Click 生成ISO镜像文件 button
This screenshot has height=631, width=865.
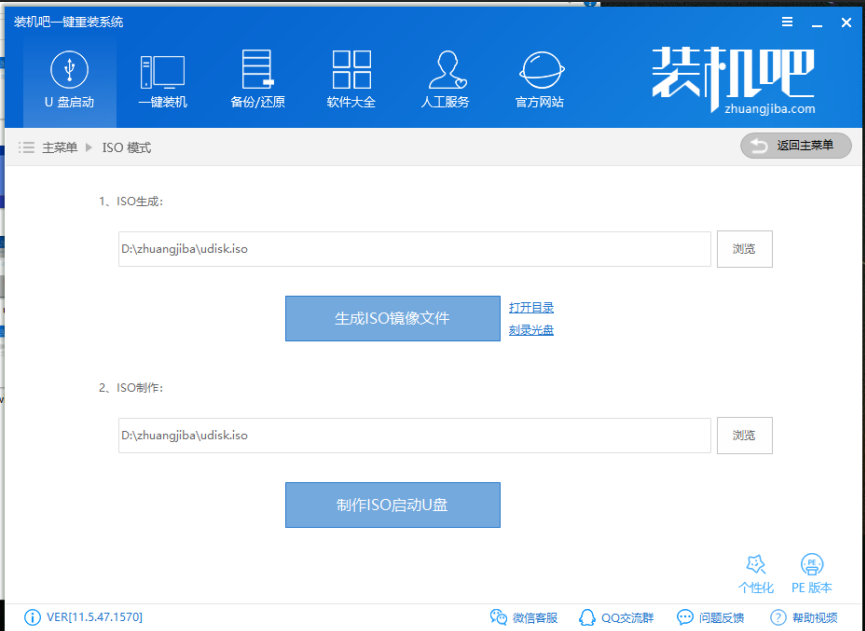point(392,318)
